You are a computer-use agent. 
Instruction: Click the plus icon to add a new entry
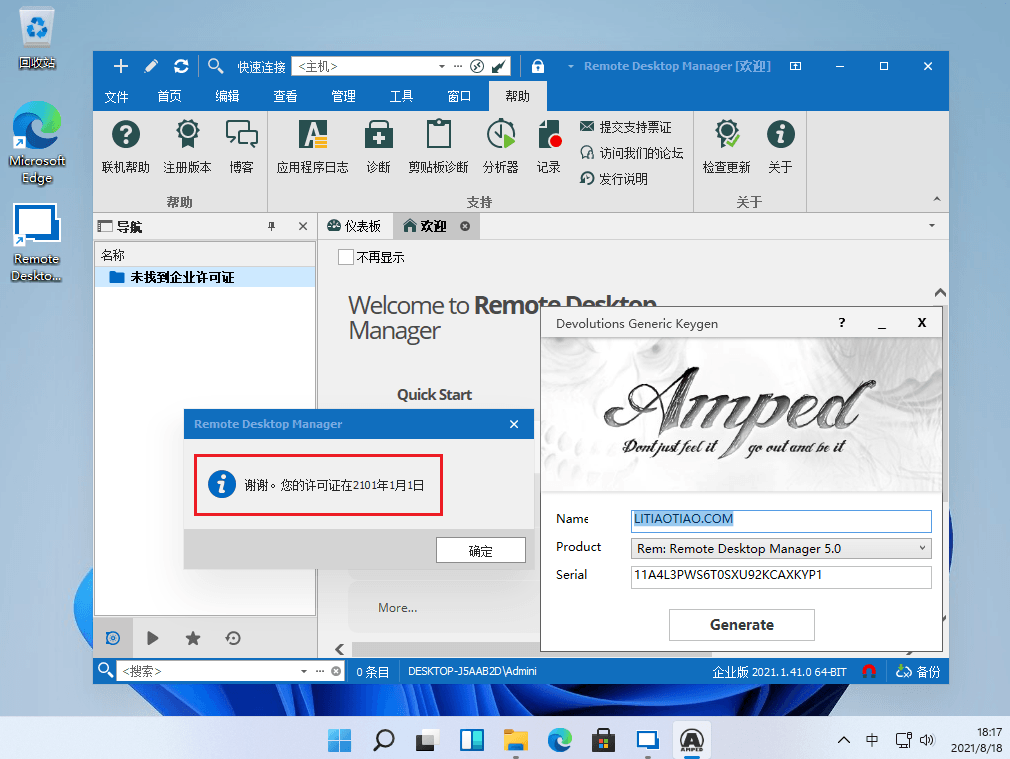(120, 66)
